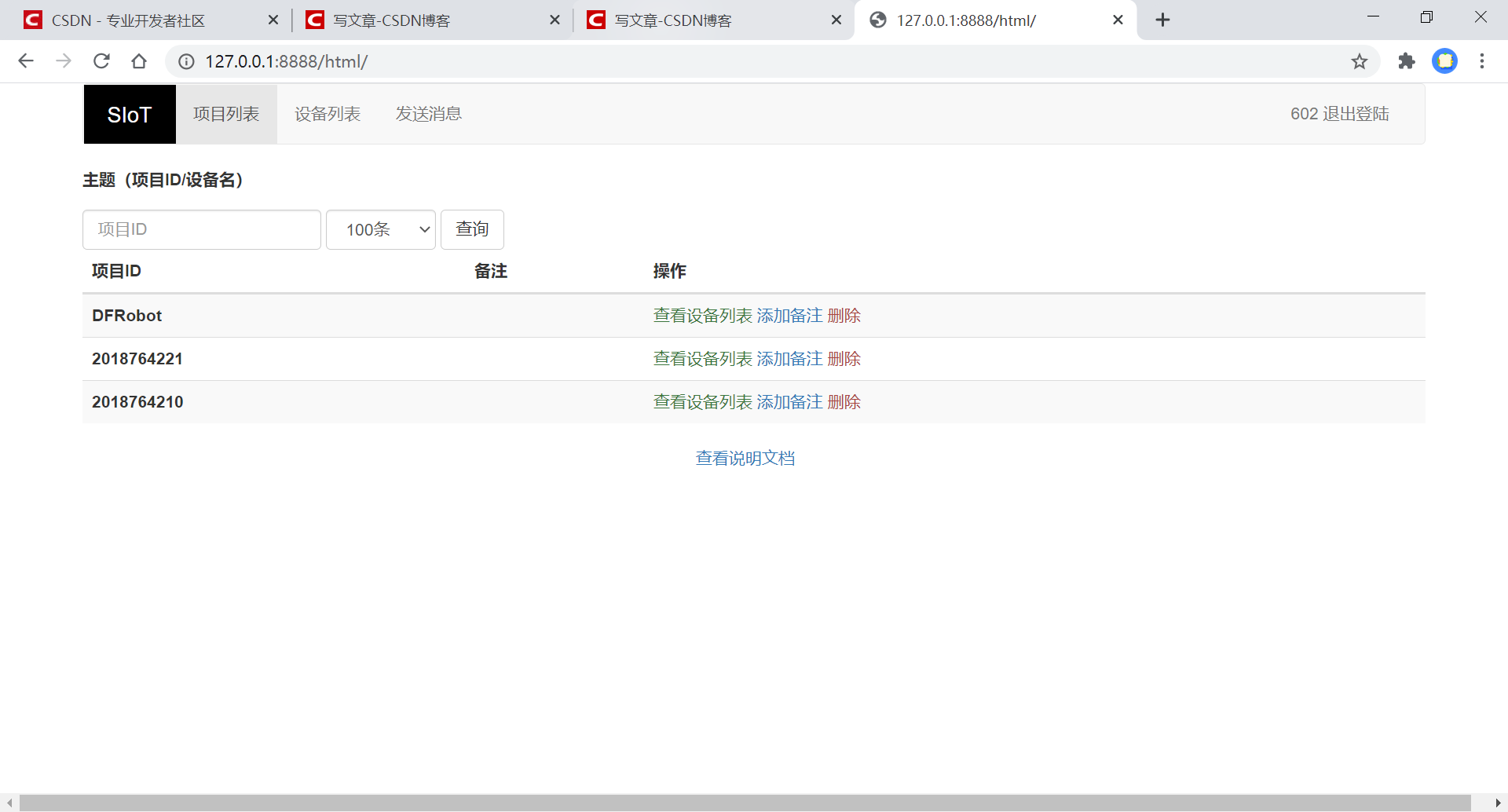
Task: Open the Chrome three-dot menu
Action: pos(1483,60)
